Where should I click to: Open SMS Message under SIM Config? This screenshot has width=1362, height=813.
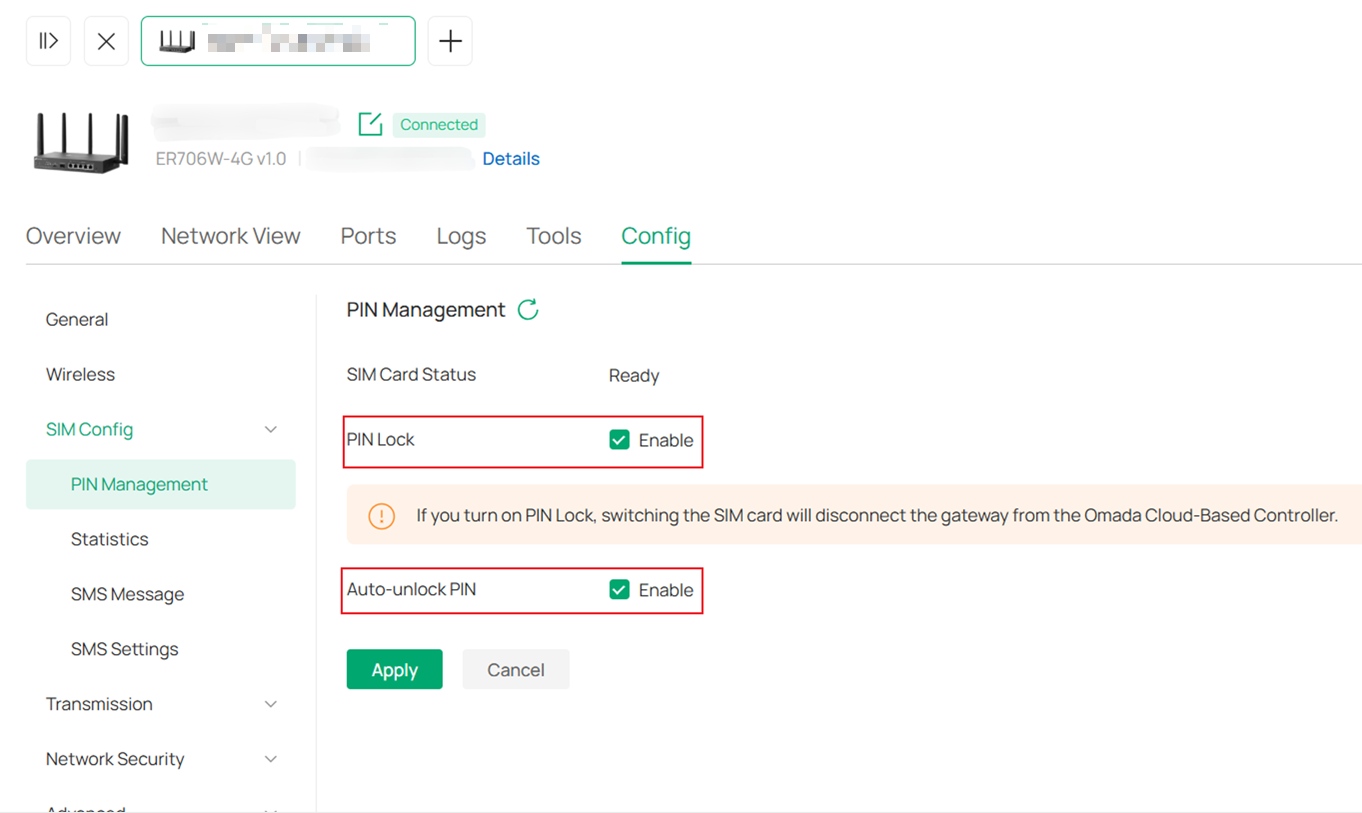coord(127,595)
